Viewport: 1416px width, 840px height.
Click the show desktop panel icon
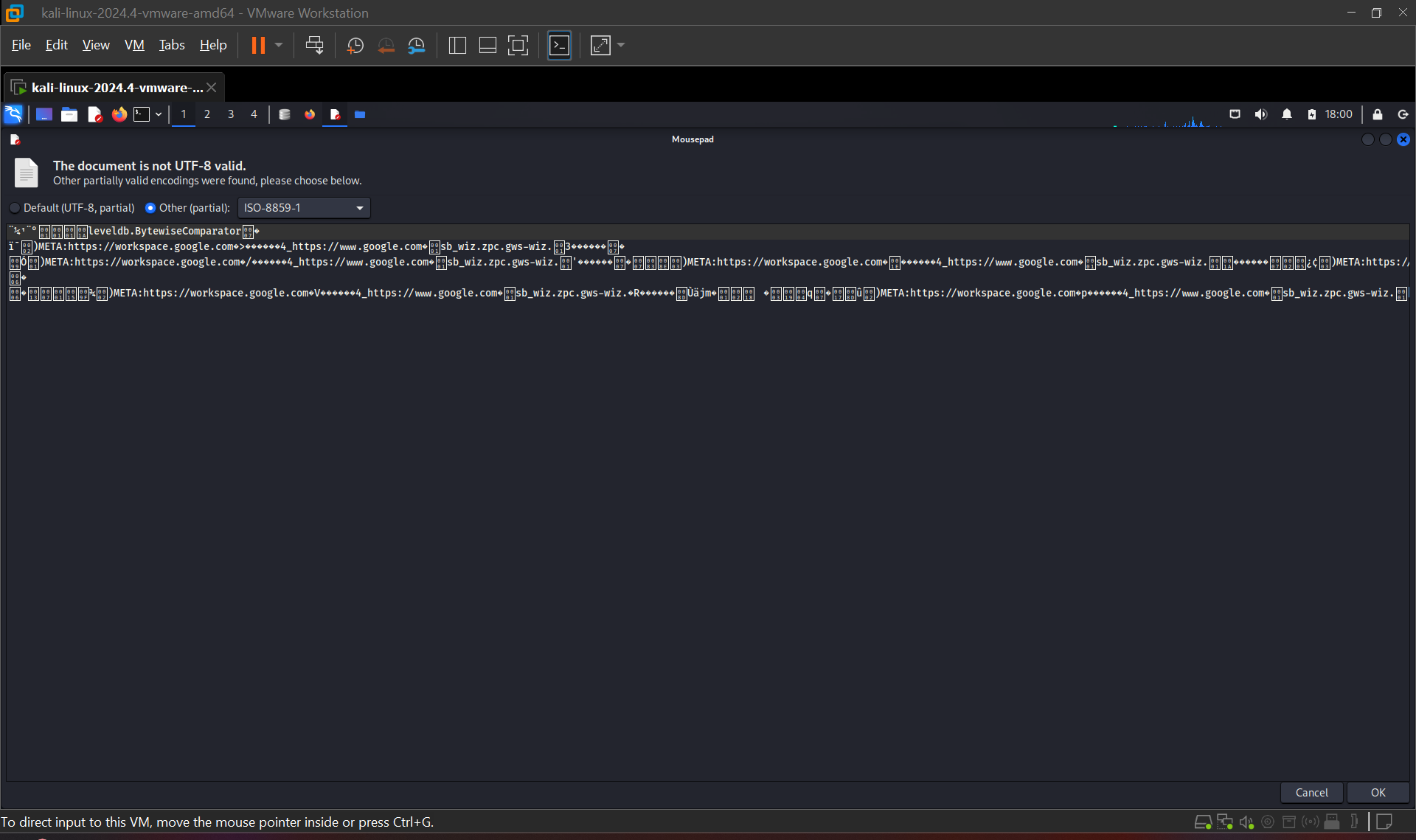tap(44, 114)
